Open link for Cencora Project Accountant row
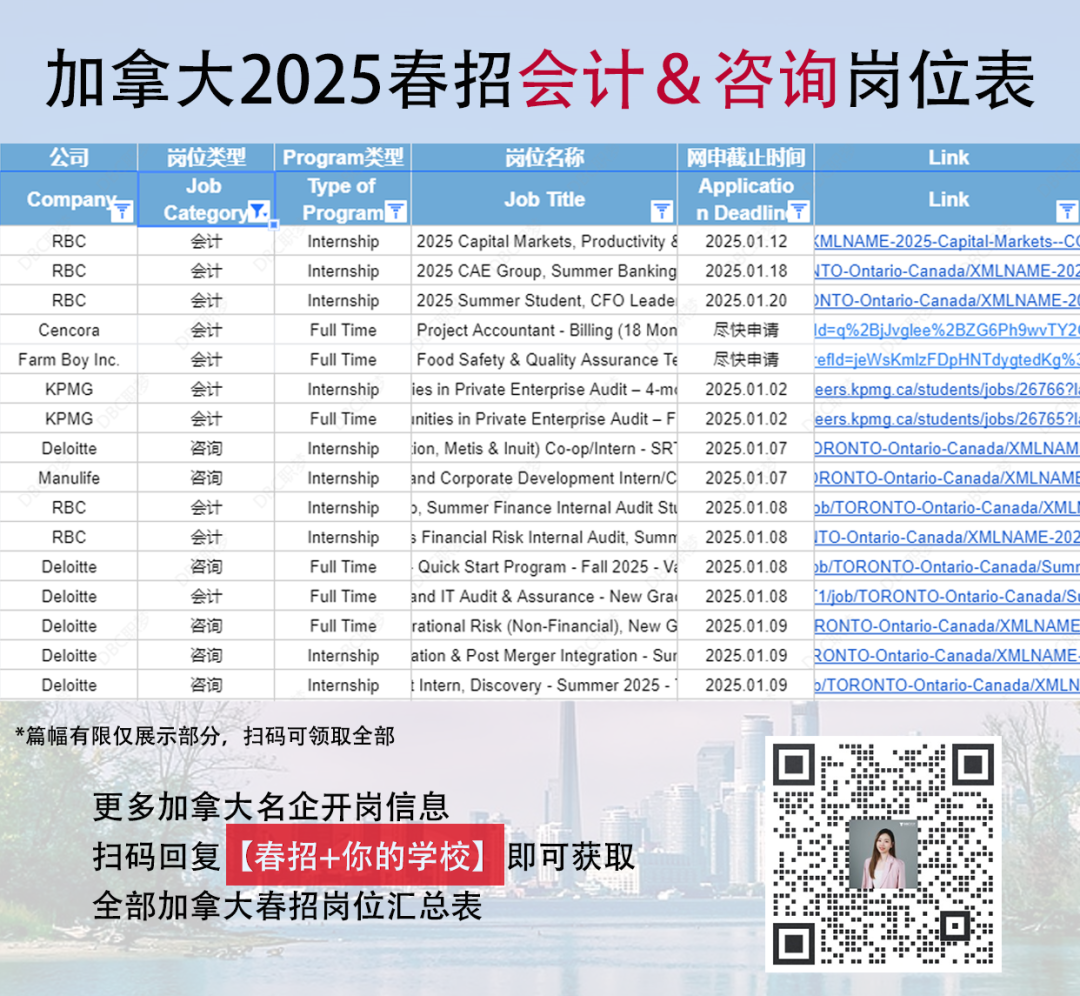 click(946, 331)
